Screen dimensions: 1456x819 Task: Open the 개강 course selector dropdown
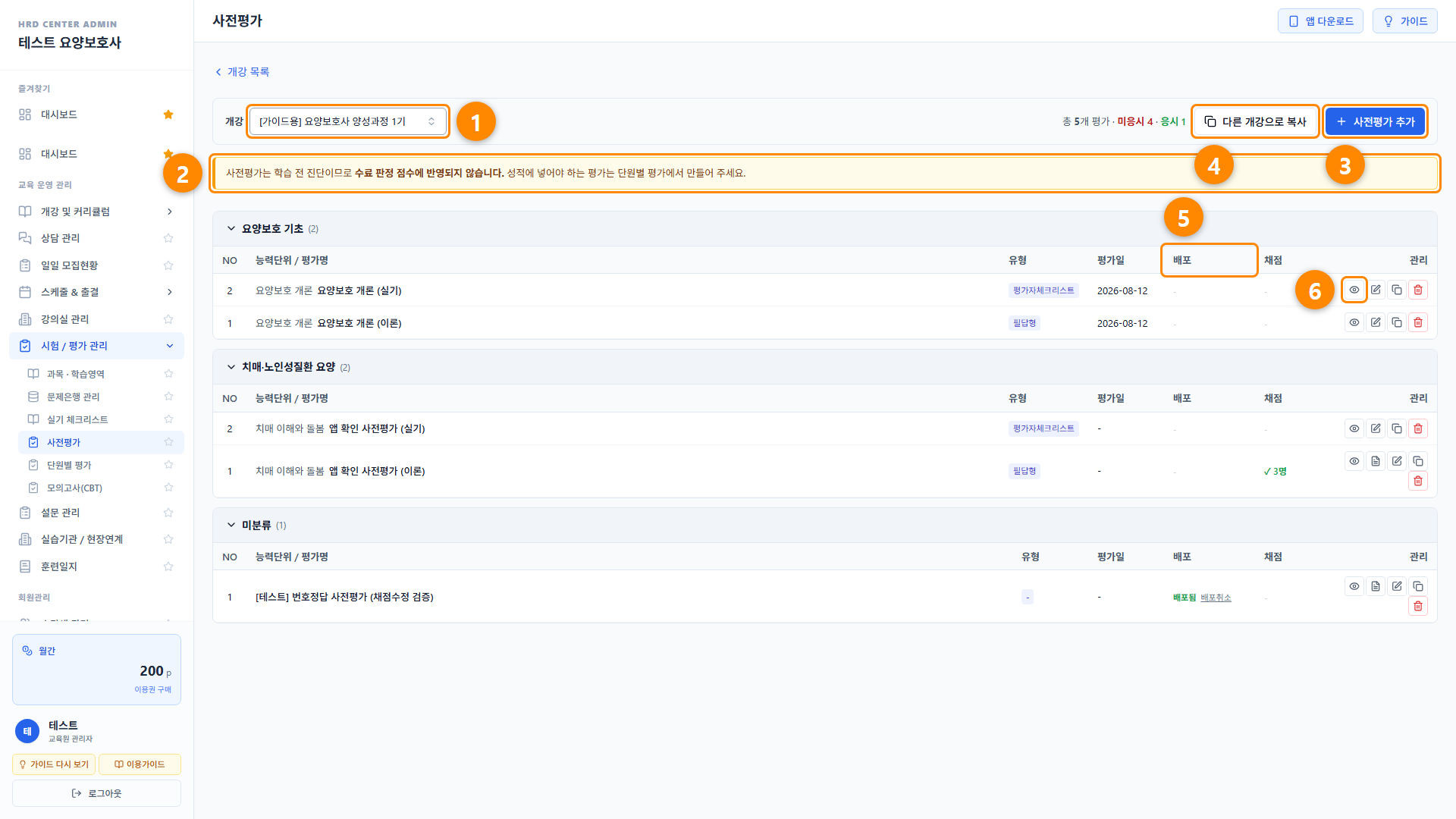(x=347, y=121)
